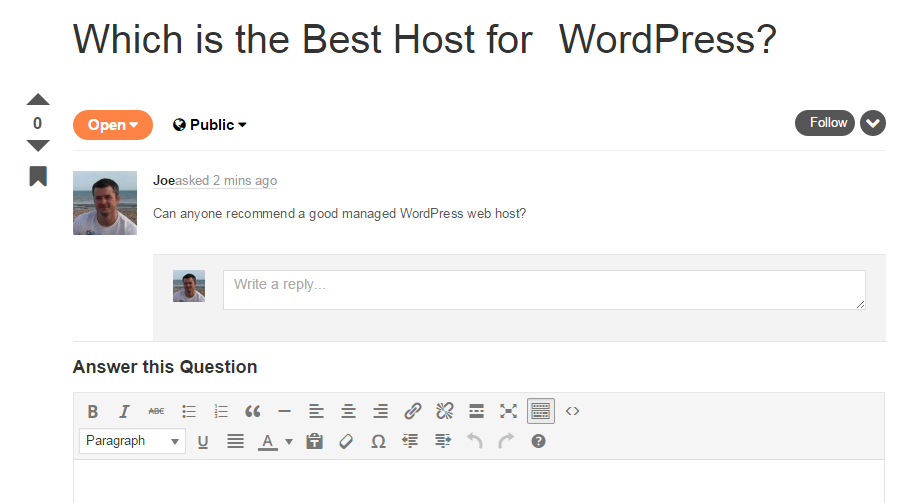
Task: Apply strikethrough formatting
Action: pyautogui.click(x=156, y=411)
